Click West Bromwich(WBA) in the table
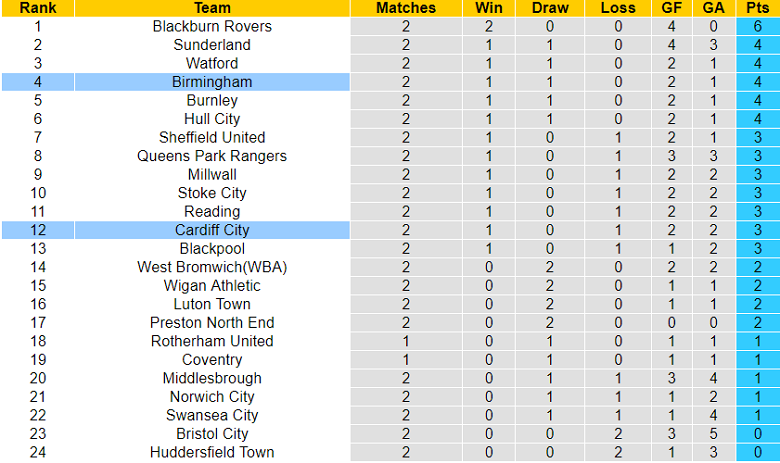Screen dimensions: 780x463 coord(212,267)
